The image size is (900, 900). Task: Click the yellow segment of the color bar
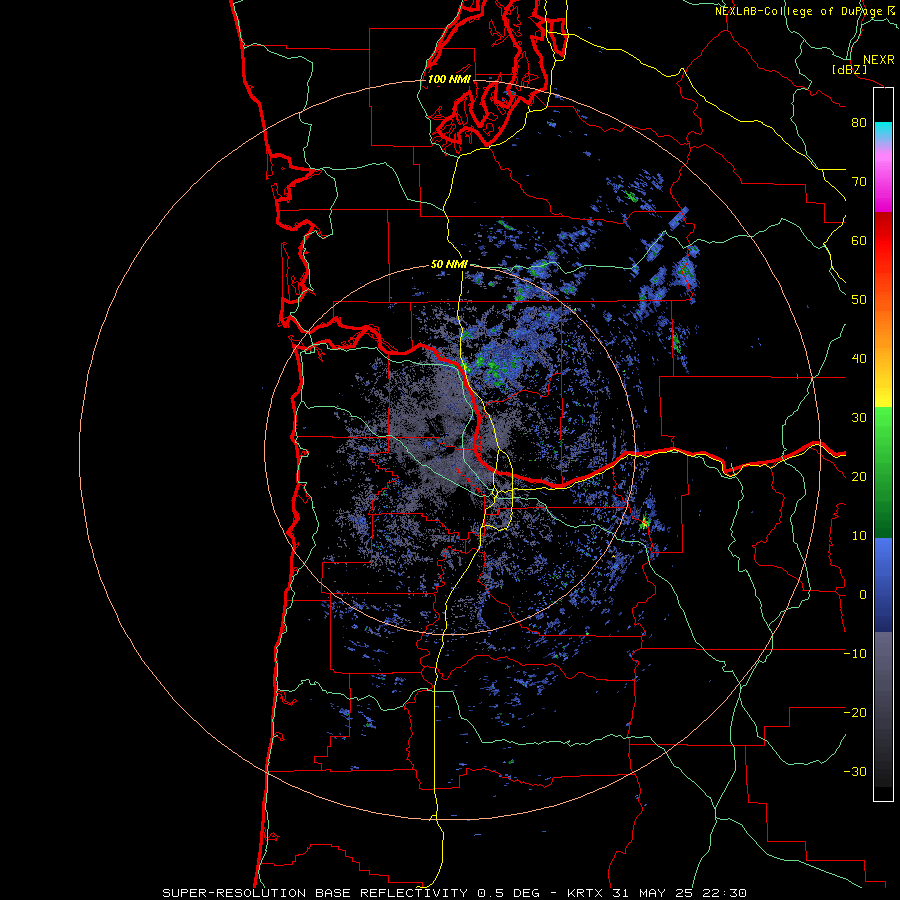tap(883, 393)
